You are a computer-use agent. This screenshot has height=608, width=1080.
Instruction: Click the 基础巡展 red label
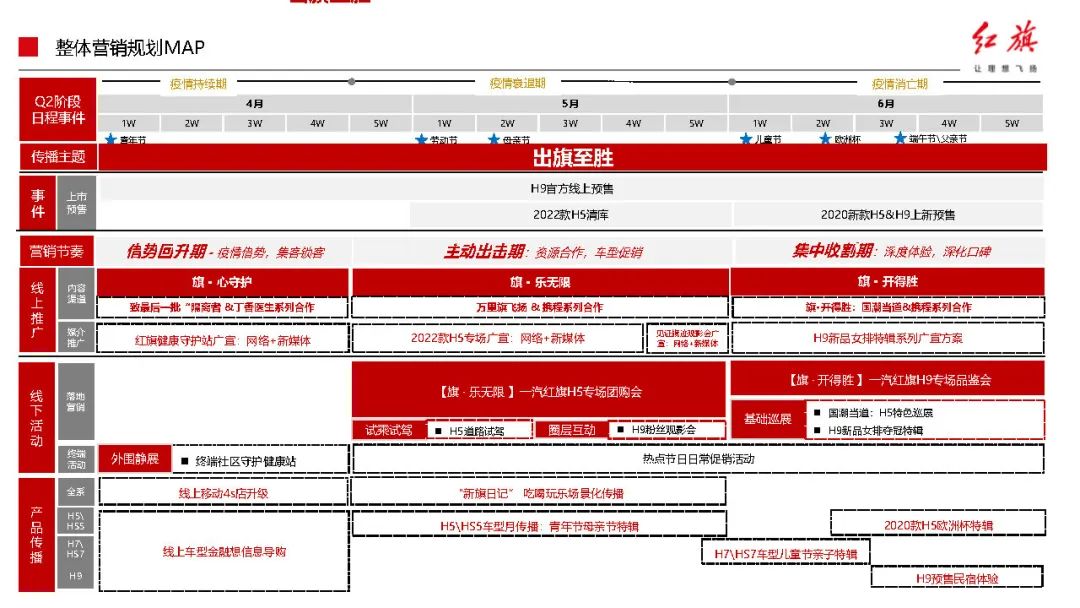(767, 419)
